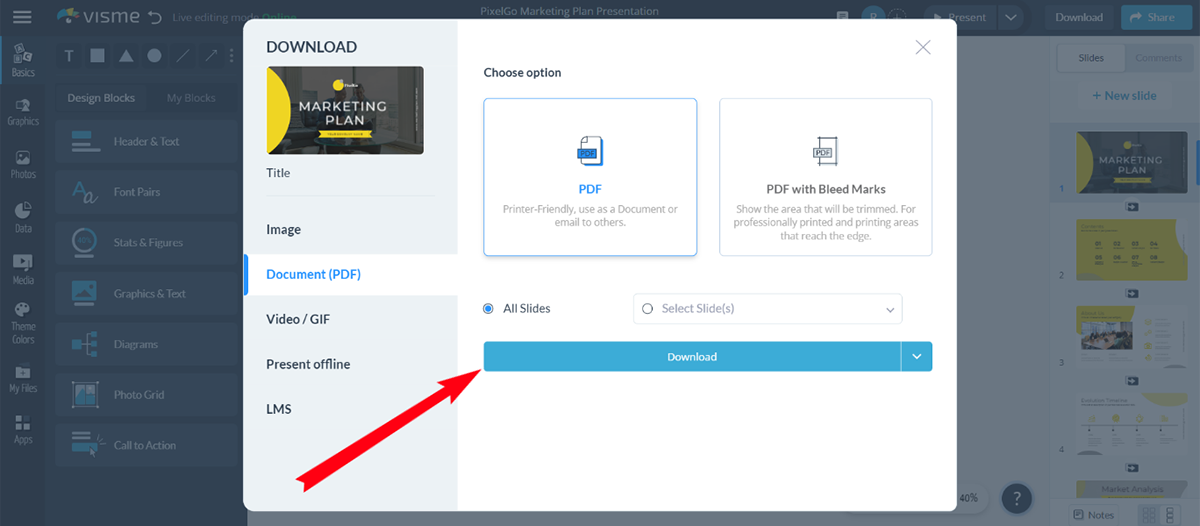
Task: Open the Media sidebar panel
Action: (x=22, y=270)
